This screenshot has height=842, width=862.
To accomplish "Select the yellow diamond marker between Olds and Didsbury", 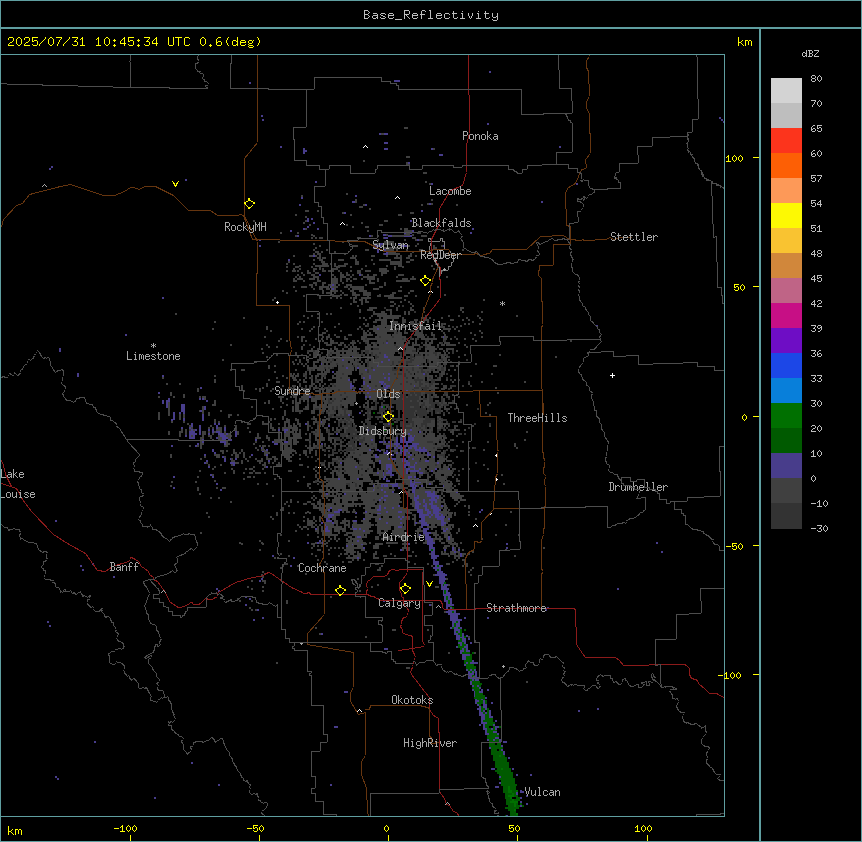I will click(388, 416).
